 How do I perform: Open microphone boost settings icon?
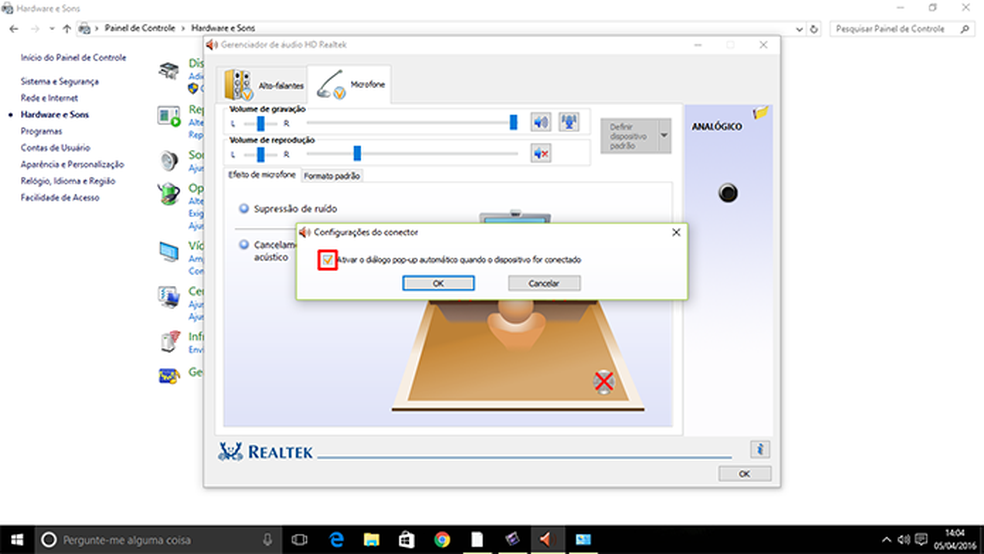pos(569,122)
